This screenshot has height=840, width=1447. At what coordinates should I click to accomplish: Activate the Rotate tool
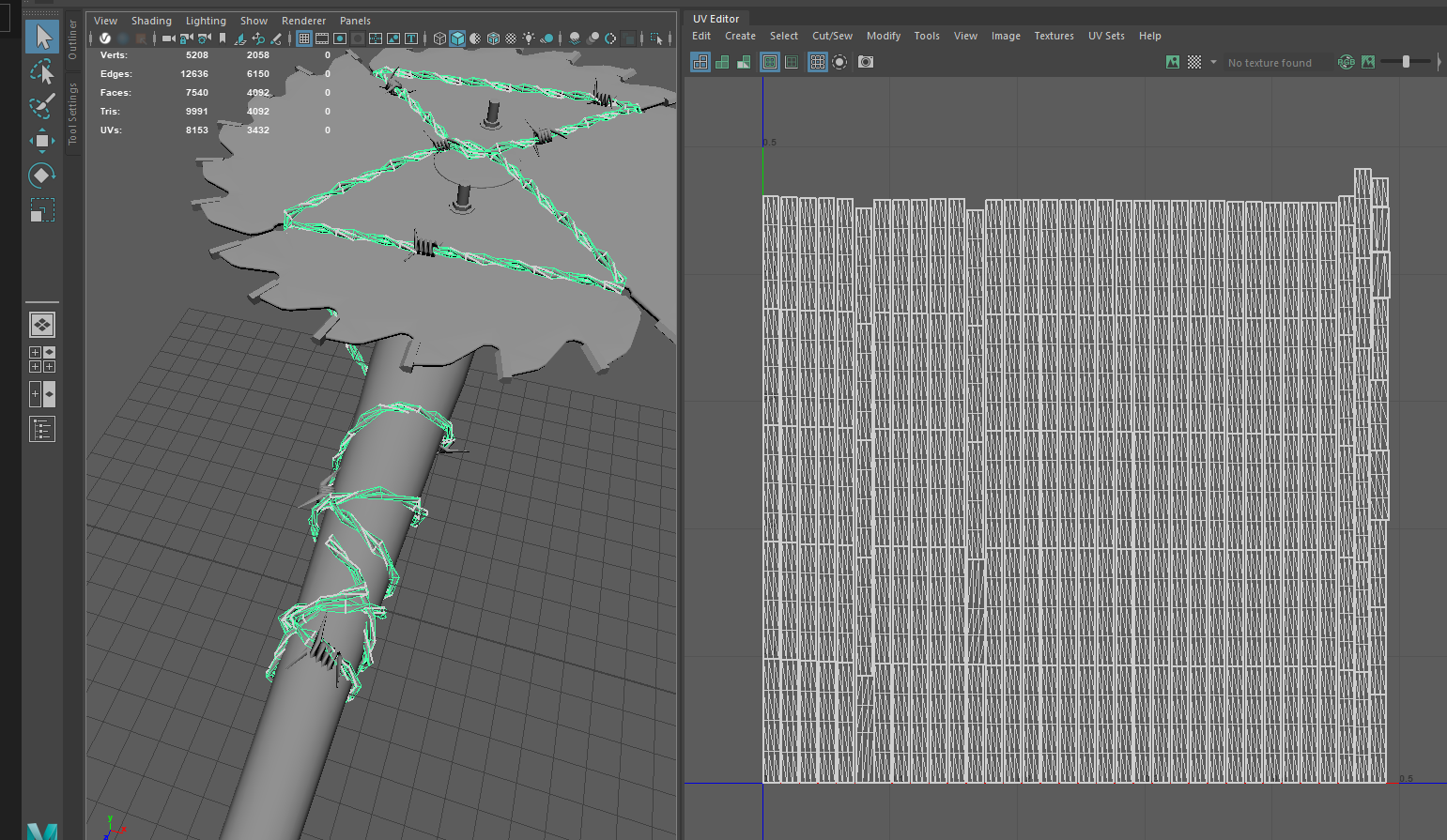(x=42, y=176)
